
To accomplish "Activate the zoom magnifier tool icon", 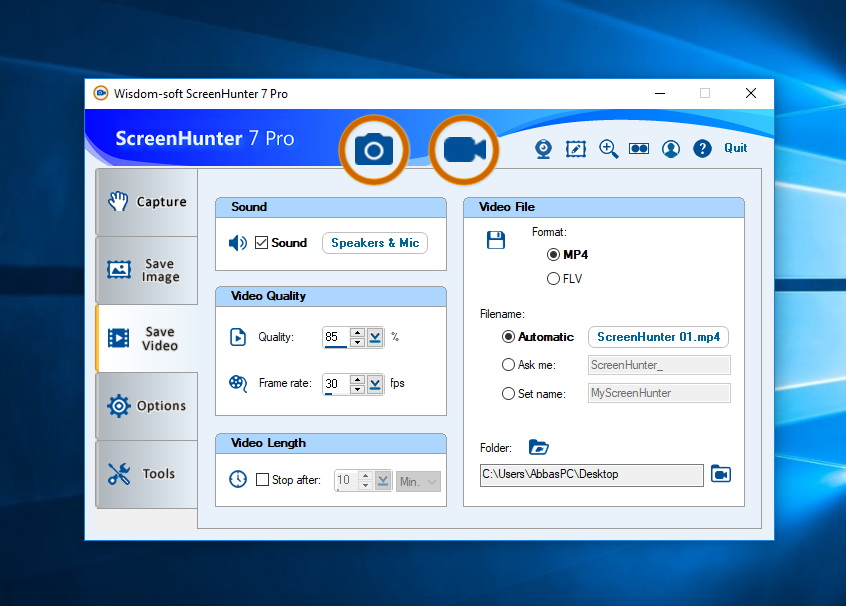I will click(608, 149).
